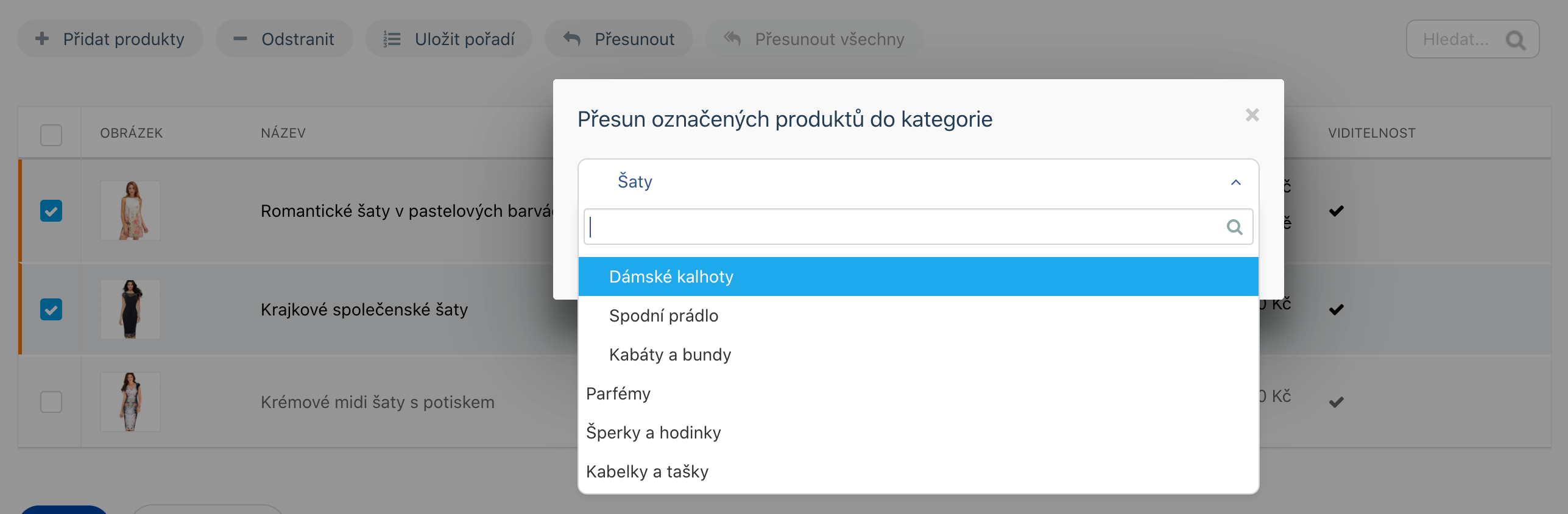
Task: Focus the category filter input field
Action: [x=918, y=227]
